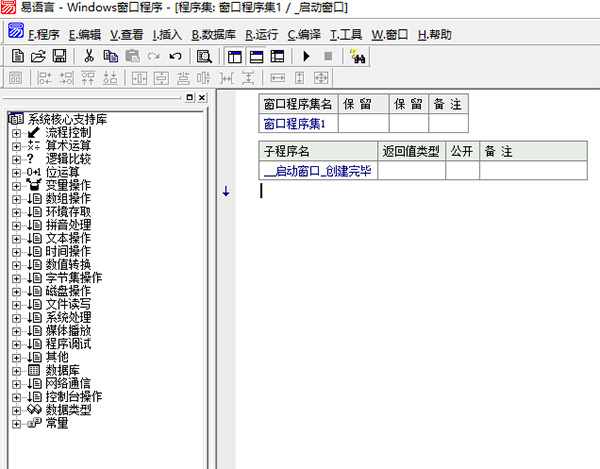
Task: Close the support library panel
Action: point(202,97)
